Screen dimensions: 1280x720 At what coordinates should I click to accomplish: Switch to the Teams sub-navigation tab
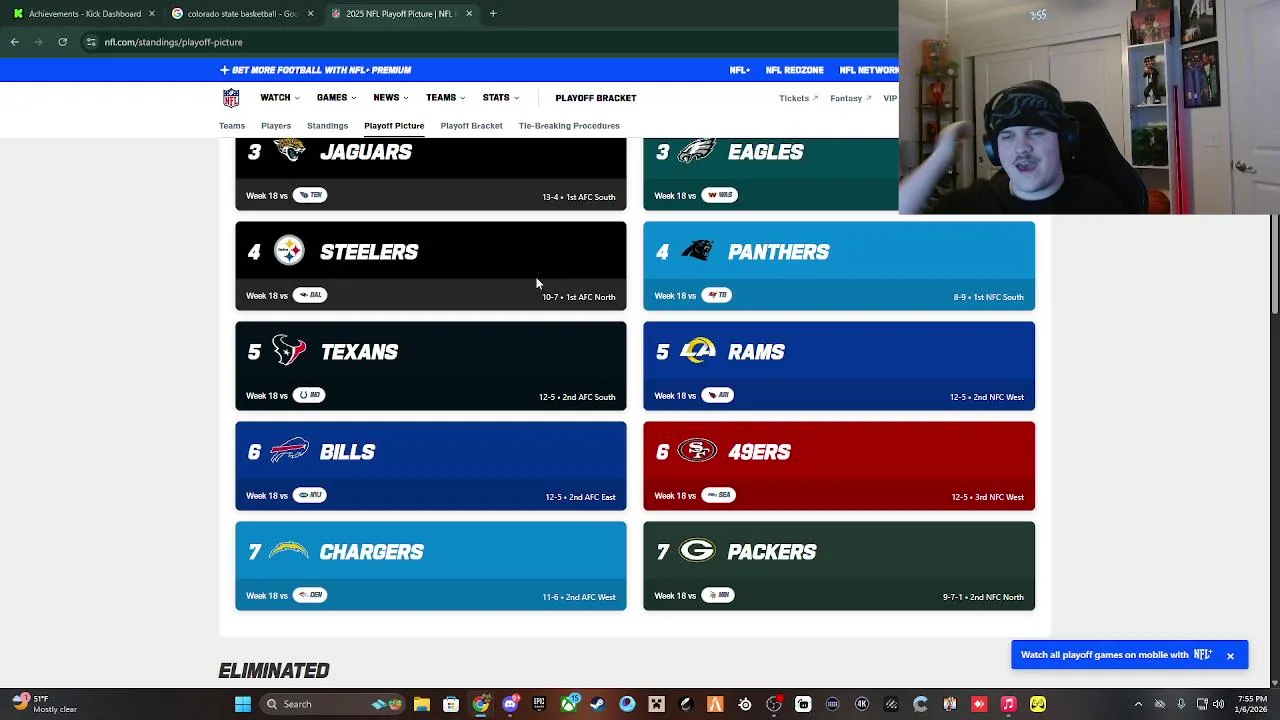point(232,126)
